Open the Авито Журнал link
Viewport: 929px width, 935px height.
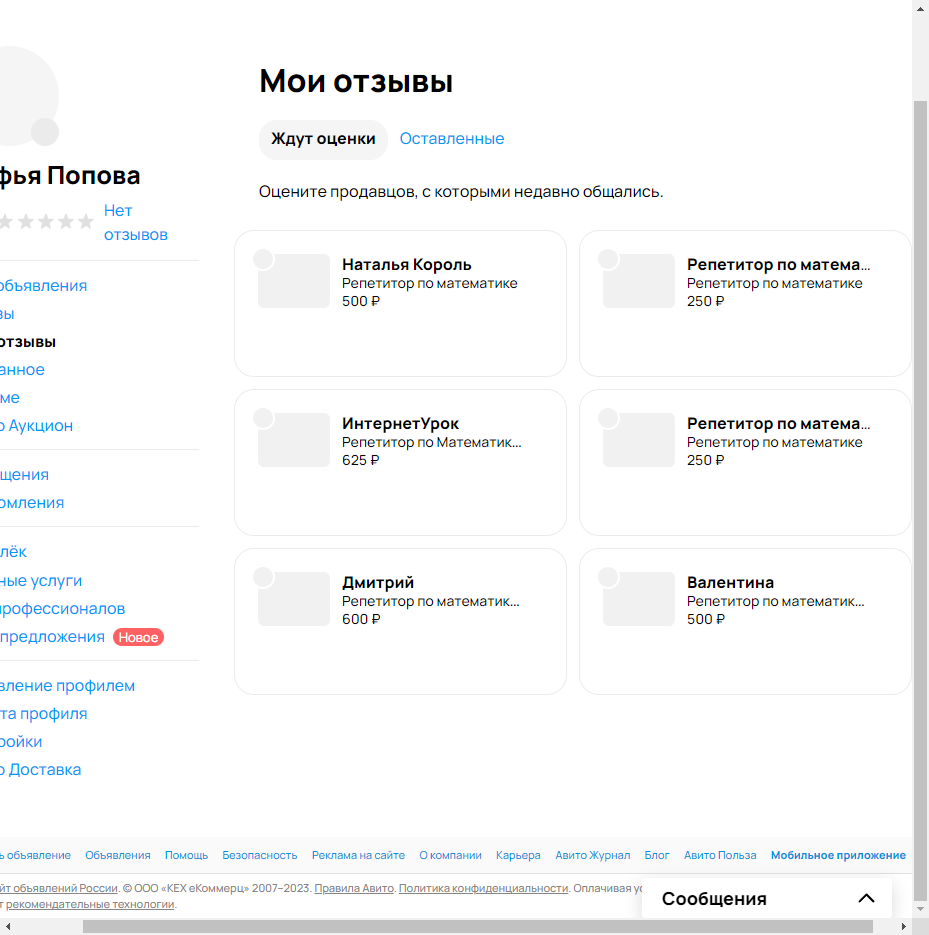592,855
